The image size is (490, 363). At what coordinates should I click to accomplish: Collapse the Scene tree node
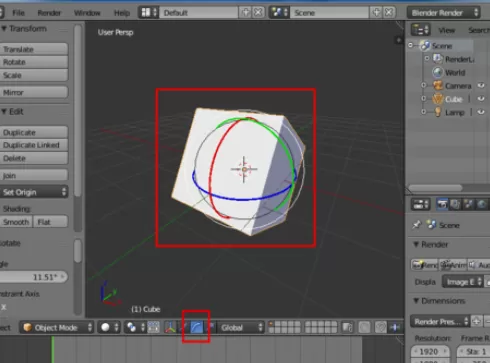coord(411,45)
